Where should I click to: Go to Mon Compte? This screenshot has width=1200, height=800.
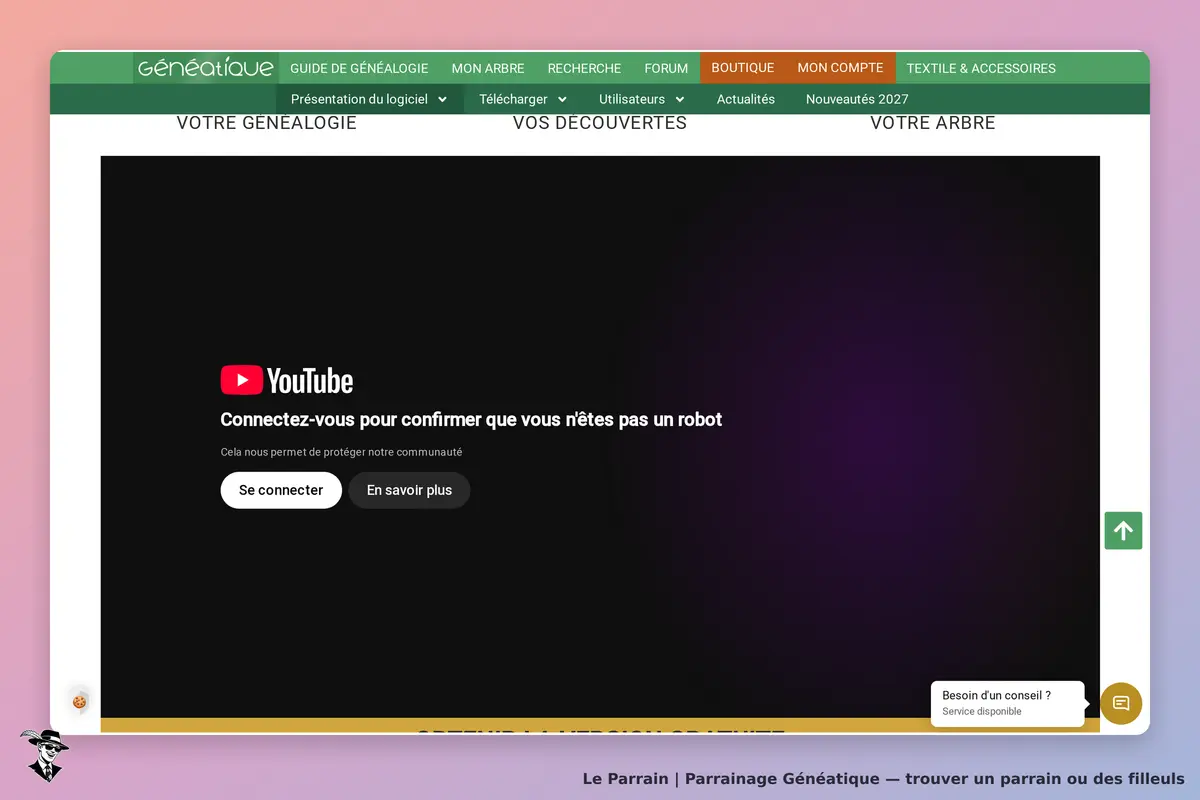[840, 68]
